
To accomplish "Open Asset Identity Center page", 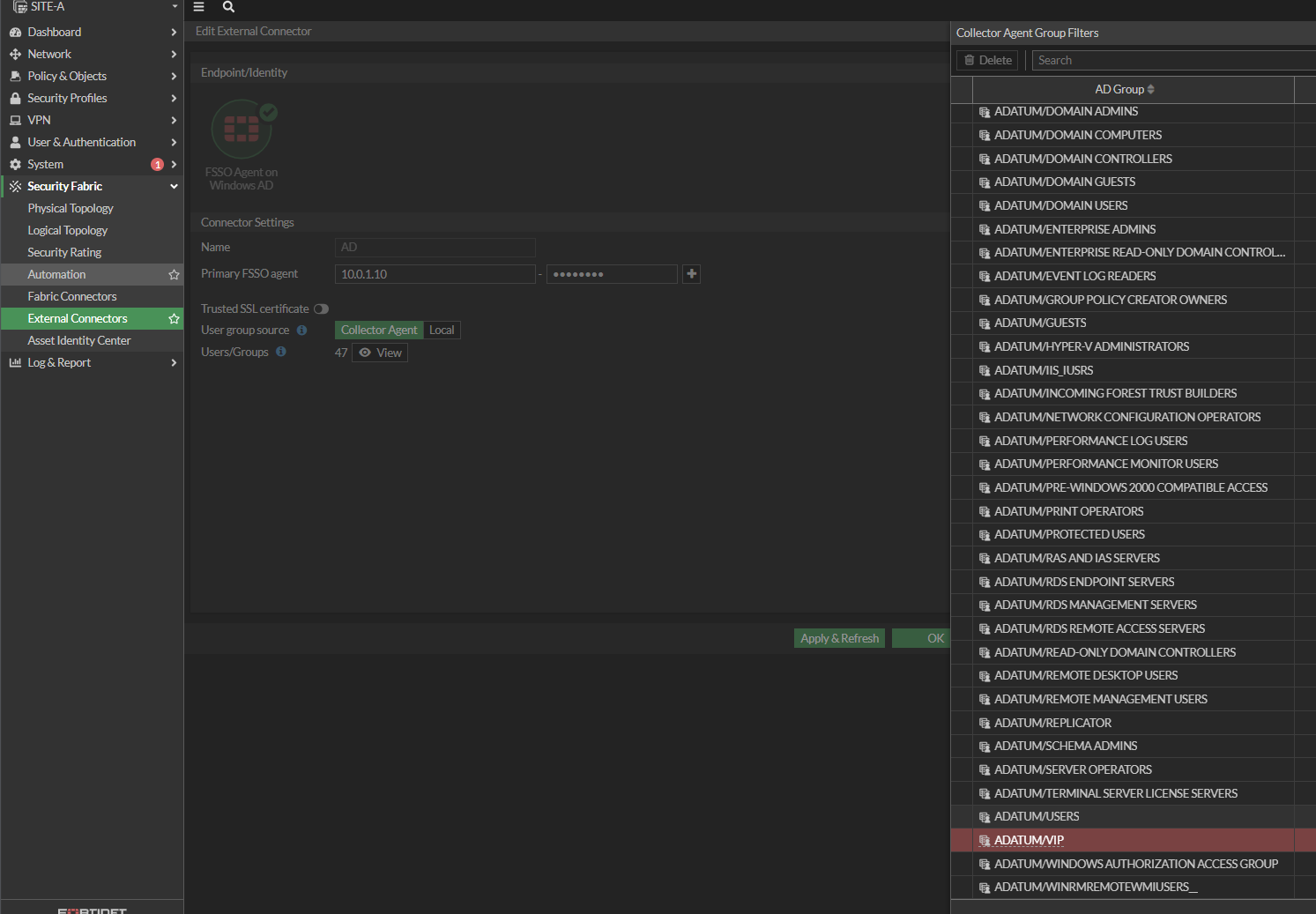I will pyautogui.click(x=79, y=341).
